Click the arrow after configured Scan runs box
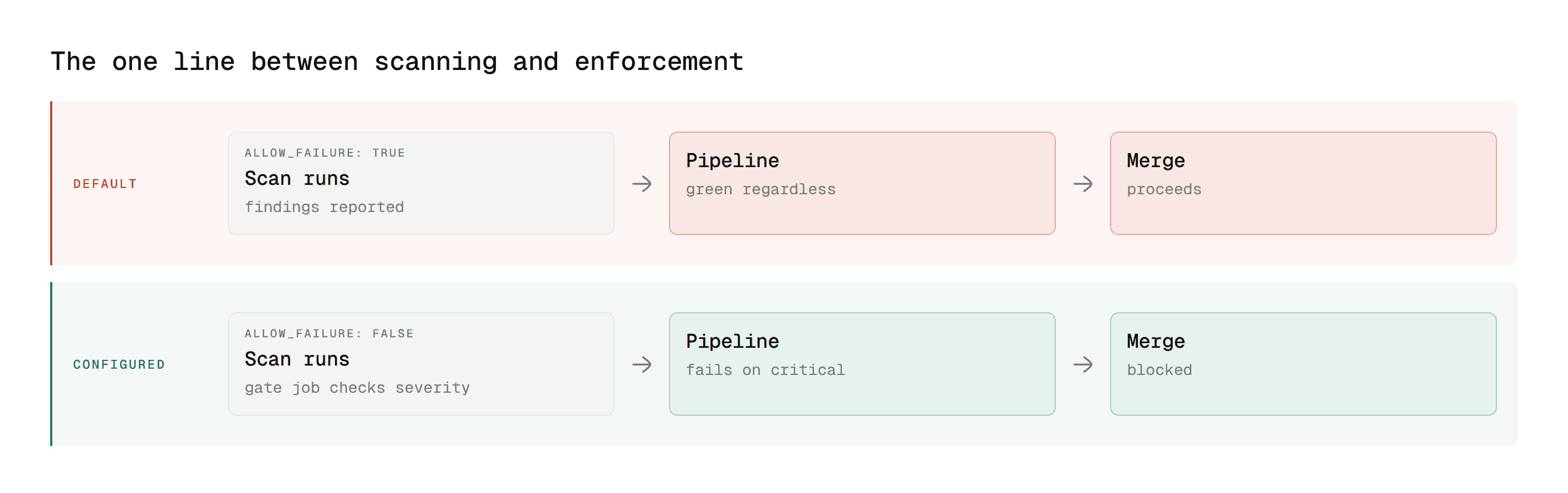The width and height of the screenshot is (1568, 493). pyautogui.click(x=641, y=365)
